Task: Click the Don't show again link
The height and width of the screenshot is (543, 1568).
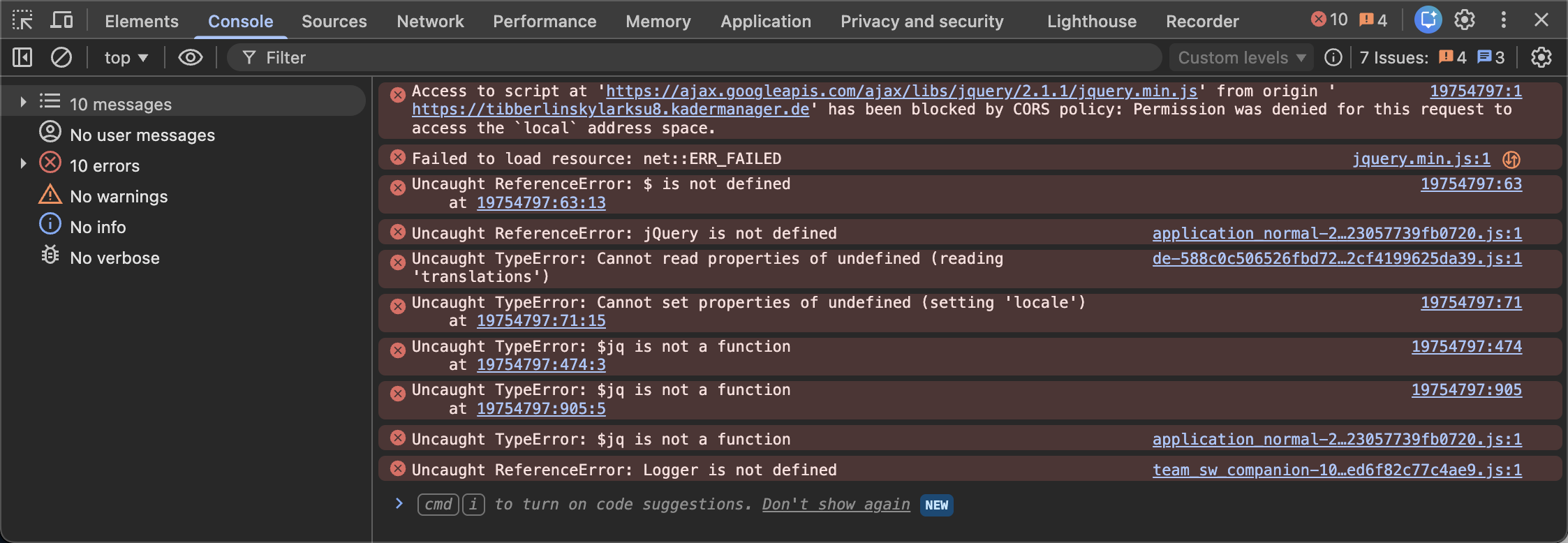Action: [836, 505]
